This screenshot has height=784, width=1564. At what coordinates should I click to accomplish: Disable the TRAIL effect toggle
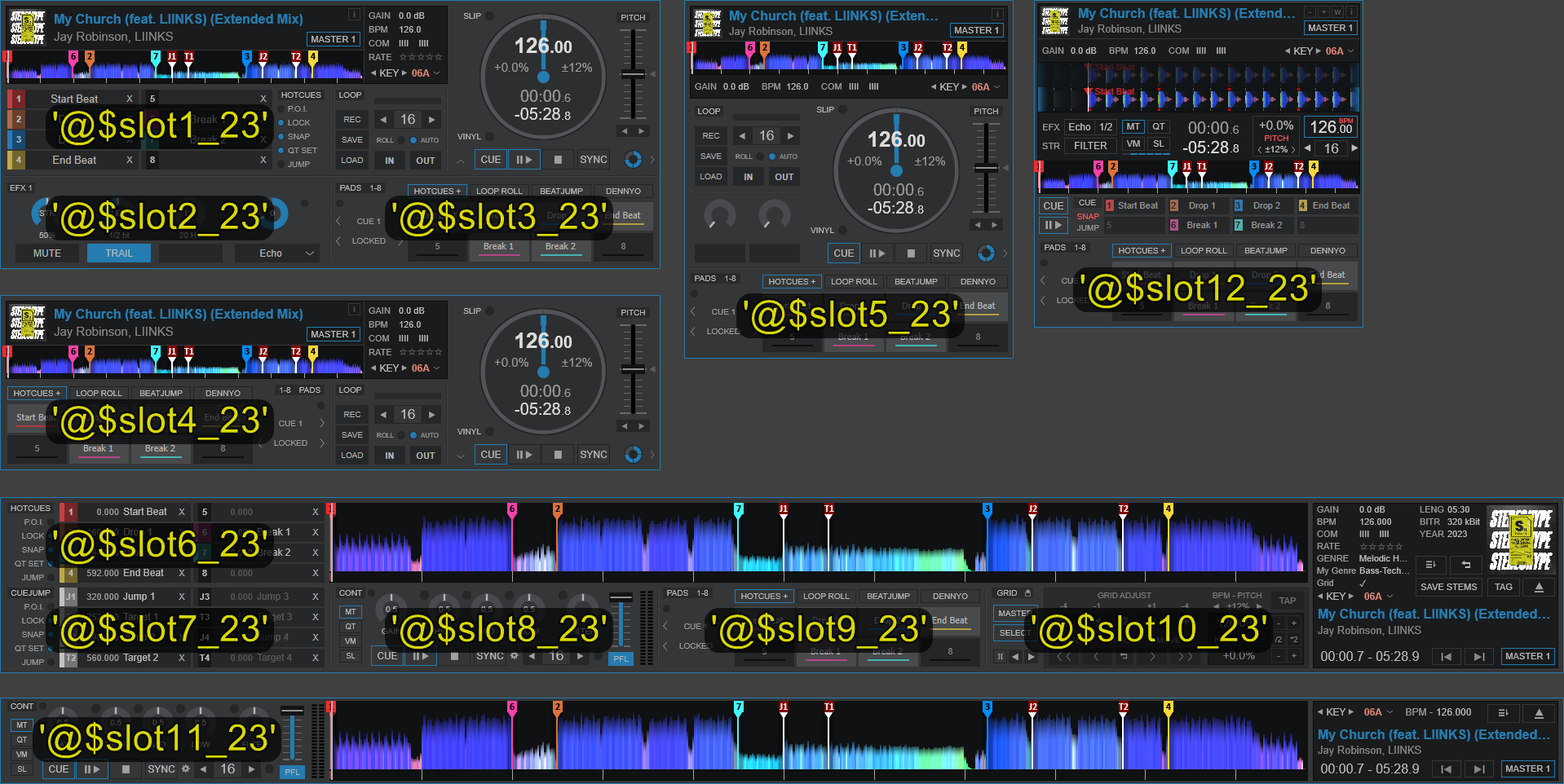pos(118,253)
